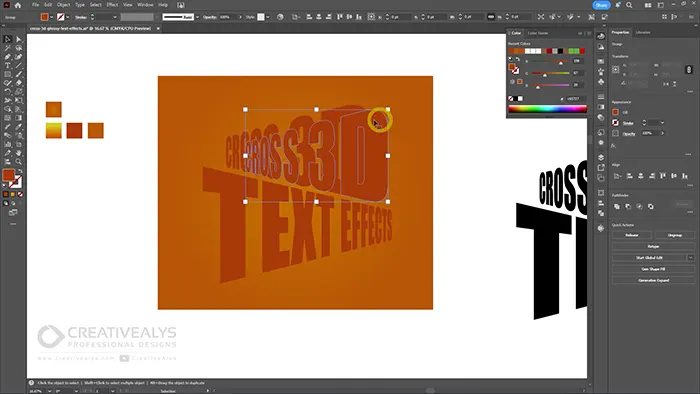The image size is (700, 394).
Task: Open the Color panel flyout menu icon
Action: [589, 33]
